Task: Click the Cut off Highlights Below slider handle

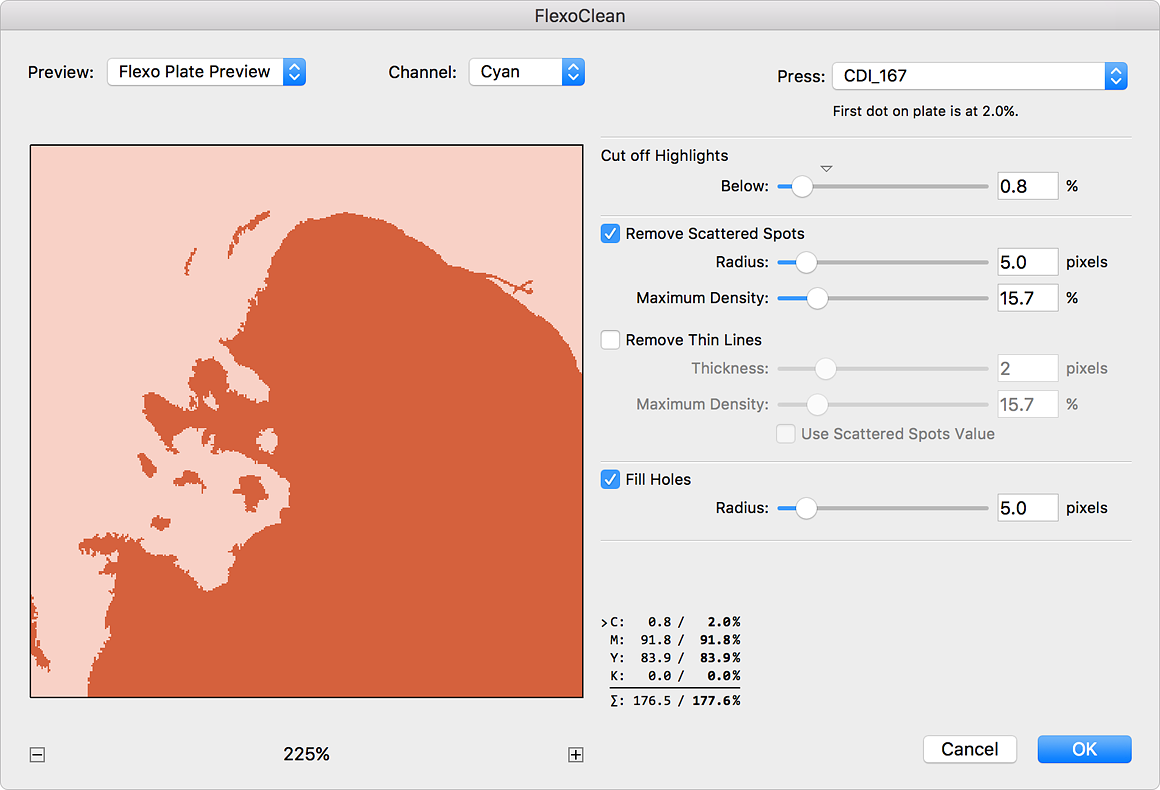Action: pos(801,186)
